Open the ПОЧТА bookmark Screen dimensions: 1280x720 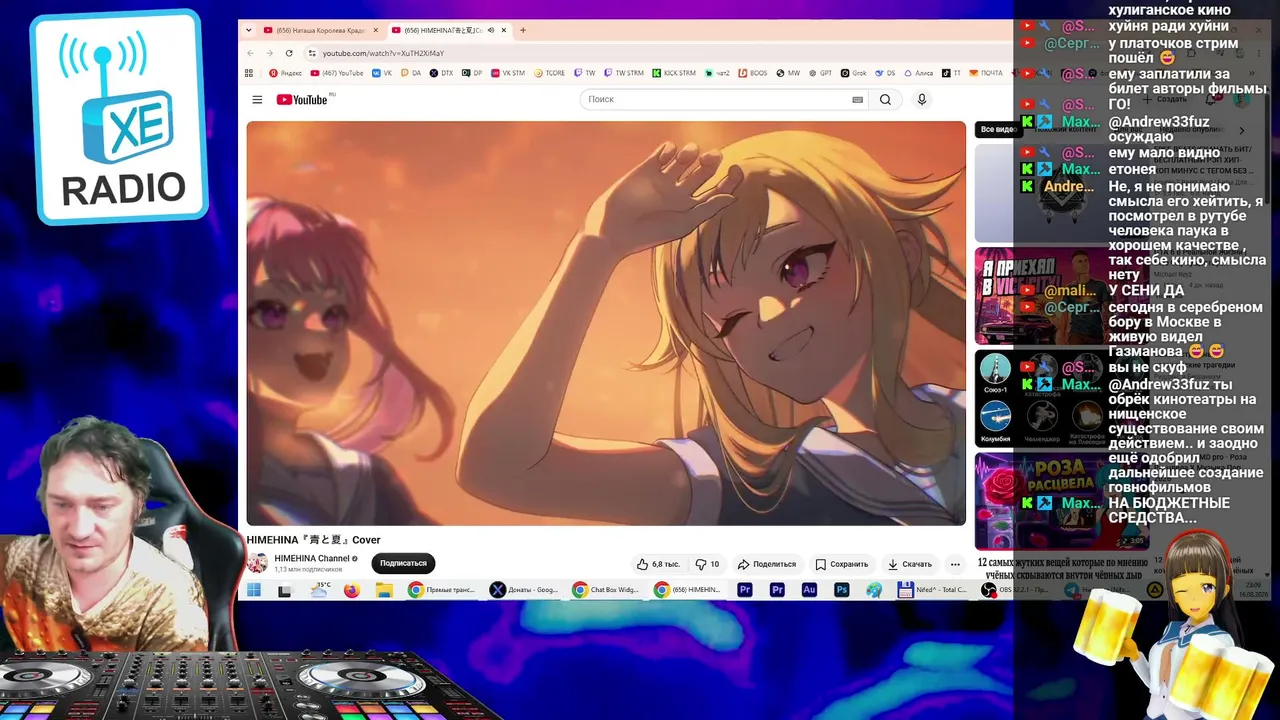pyautogui.click(x=985, y=73)
